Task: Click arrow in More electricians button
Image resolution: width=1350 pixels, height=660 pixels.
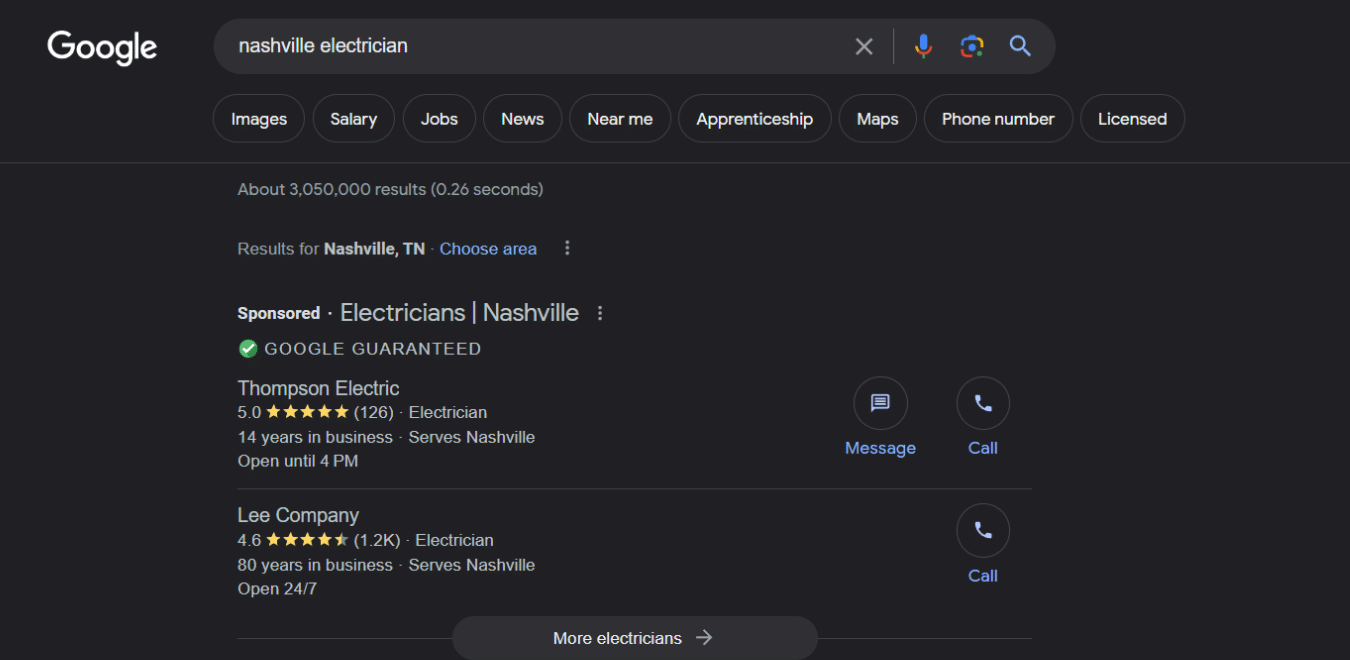Action: pyautogui.click(x=705, y=637)
